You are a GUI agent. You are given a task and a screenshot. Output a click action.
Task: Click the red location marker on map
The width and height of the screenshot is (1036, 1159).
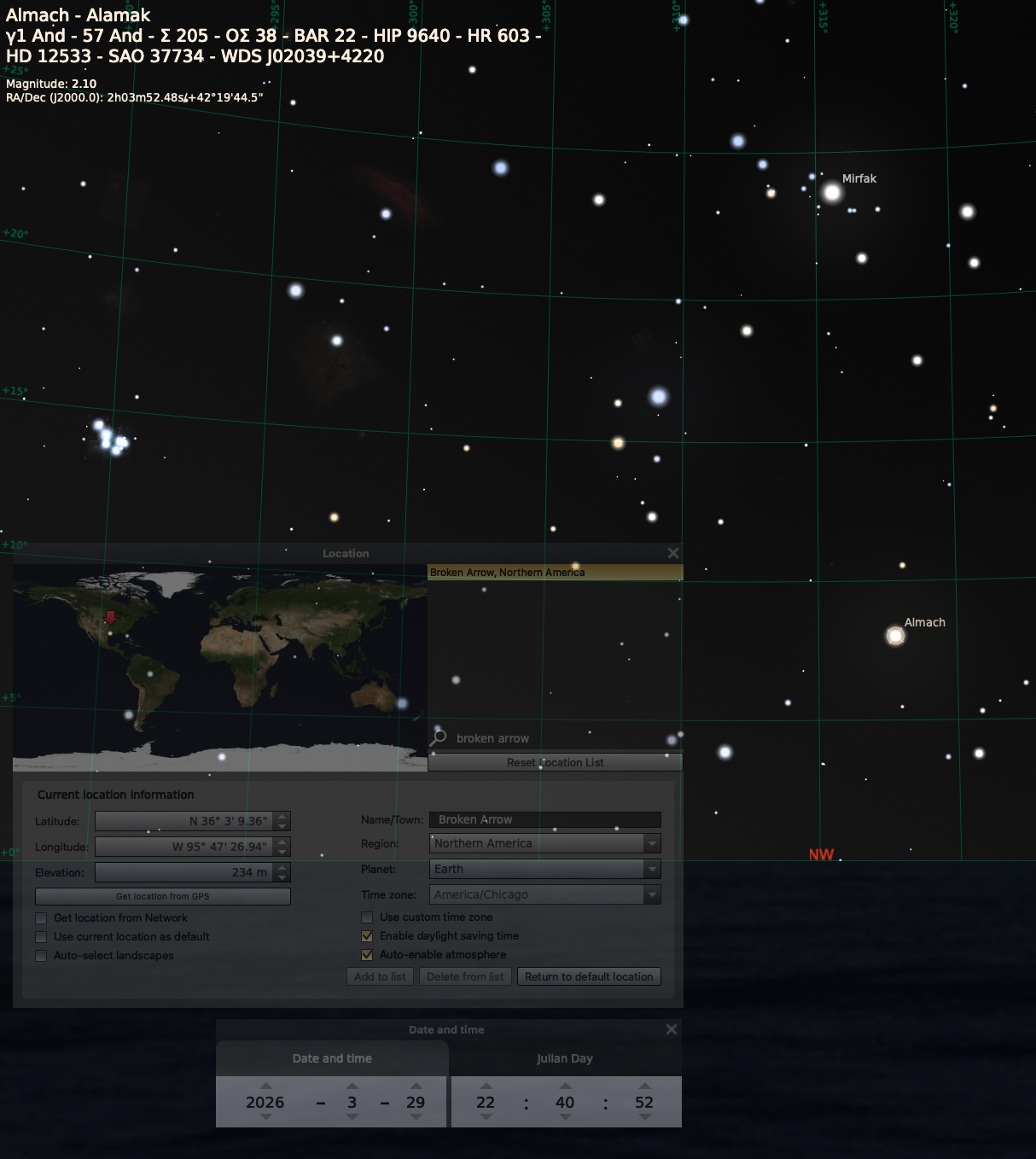coord(110,616)
